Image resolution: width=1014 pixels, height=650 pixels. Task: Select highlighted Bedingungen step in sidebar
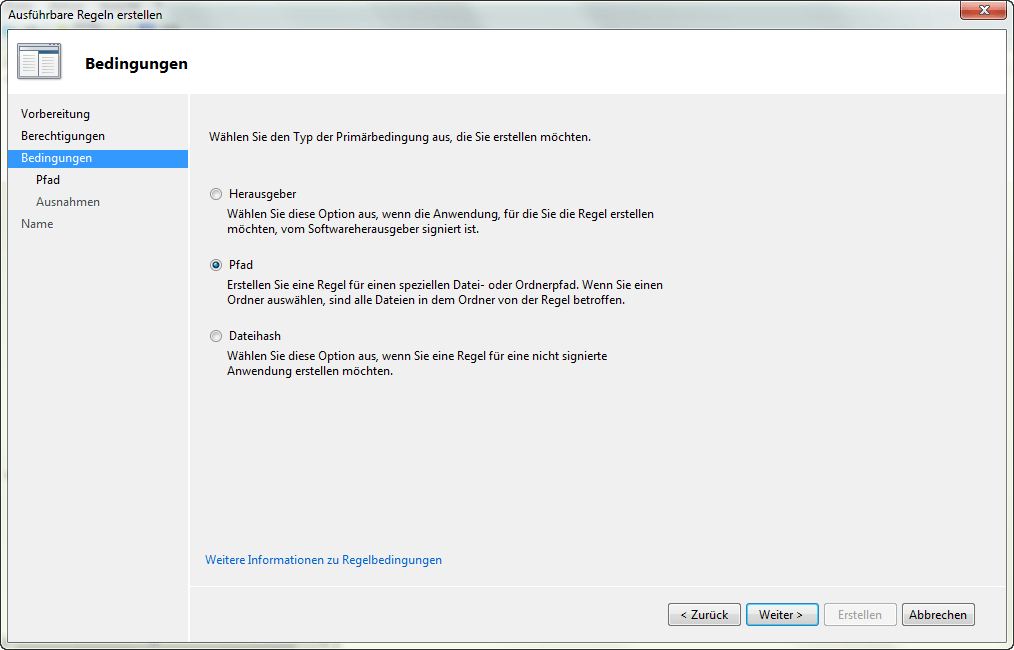tap(56, 158)
